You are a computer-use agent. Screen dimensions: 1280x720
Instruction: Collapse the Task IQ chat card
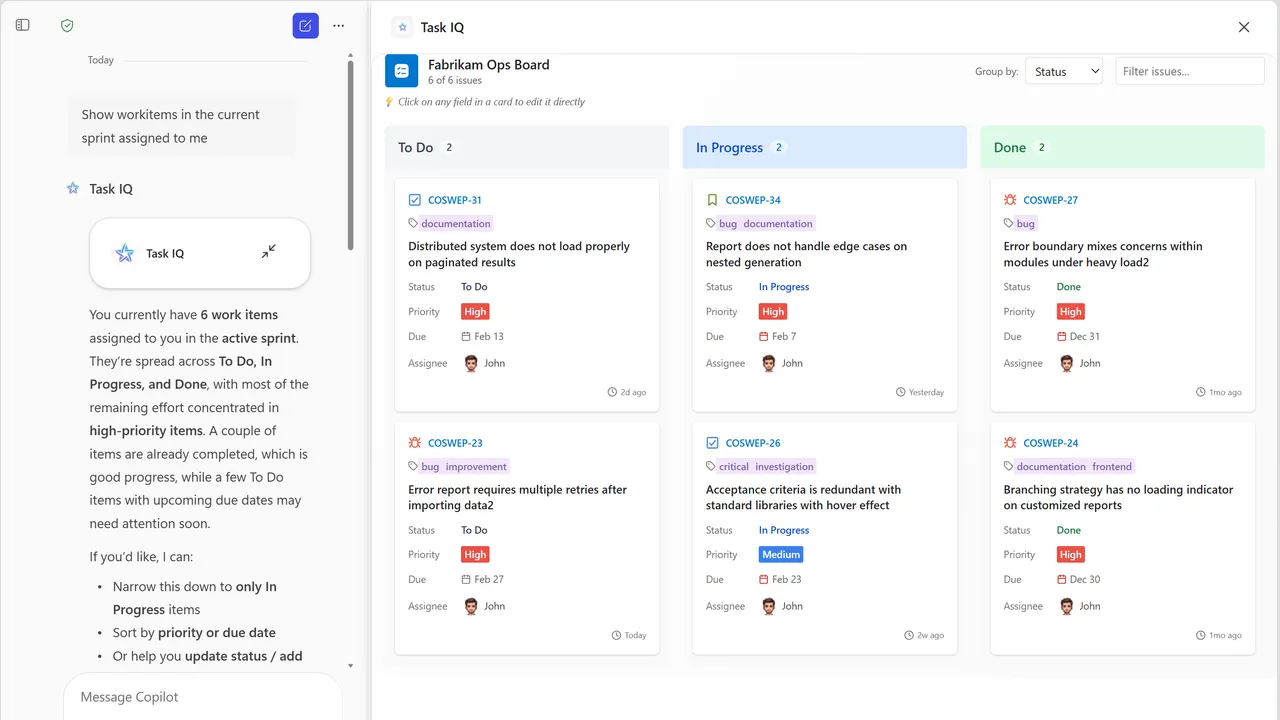click(x=269, y=252)
